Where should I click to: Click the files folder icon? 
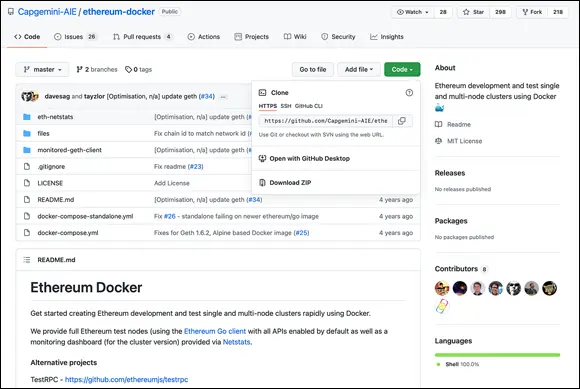coord(27,133)
